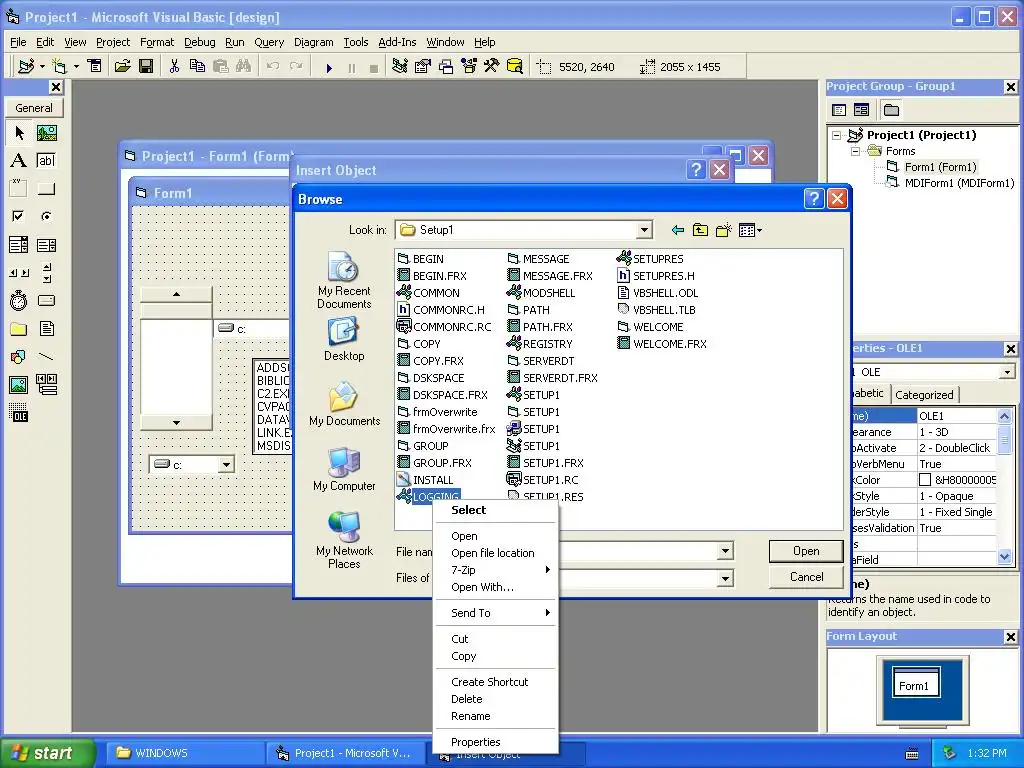Select the Line tool in toolbox
This screenshot has width=1024, height=768.
tap(46, 357)
